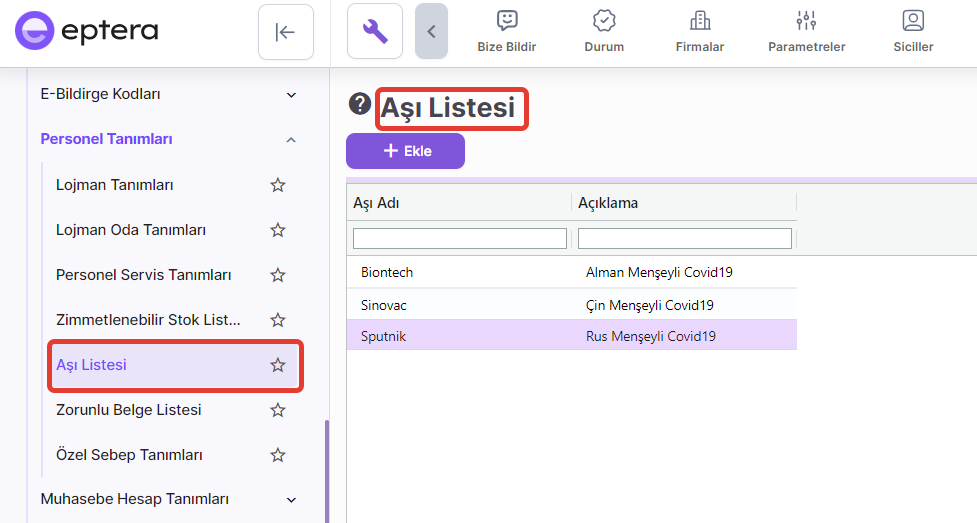Expand Muhasebe Hesap Tanımları section
This screenshot has height=523, width=977.
[x=291, y=500]
